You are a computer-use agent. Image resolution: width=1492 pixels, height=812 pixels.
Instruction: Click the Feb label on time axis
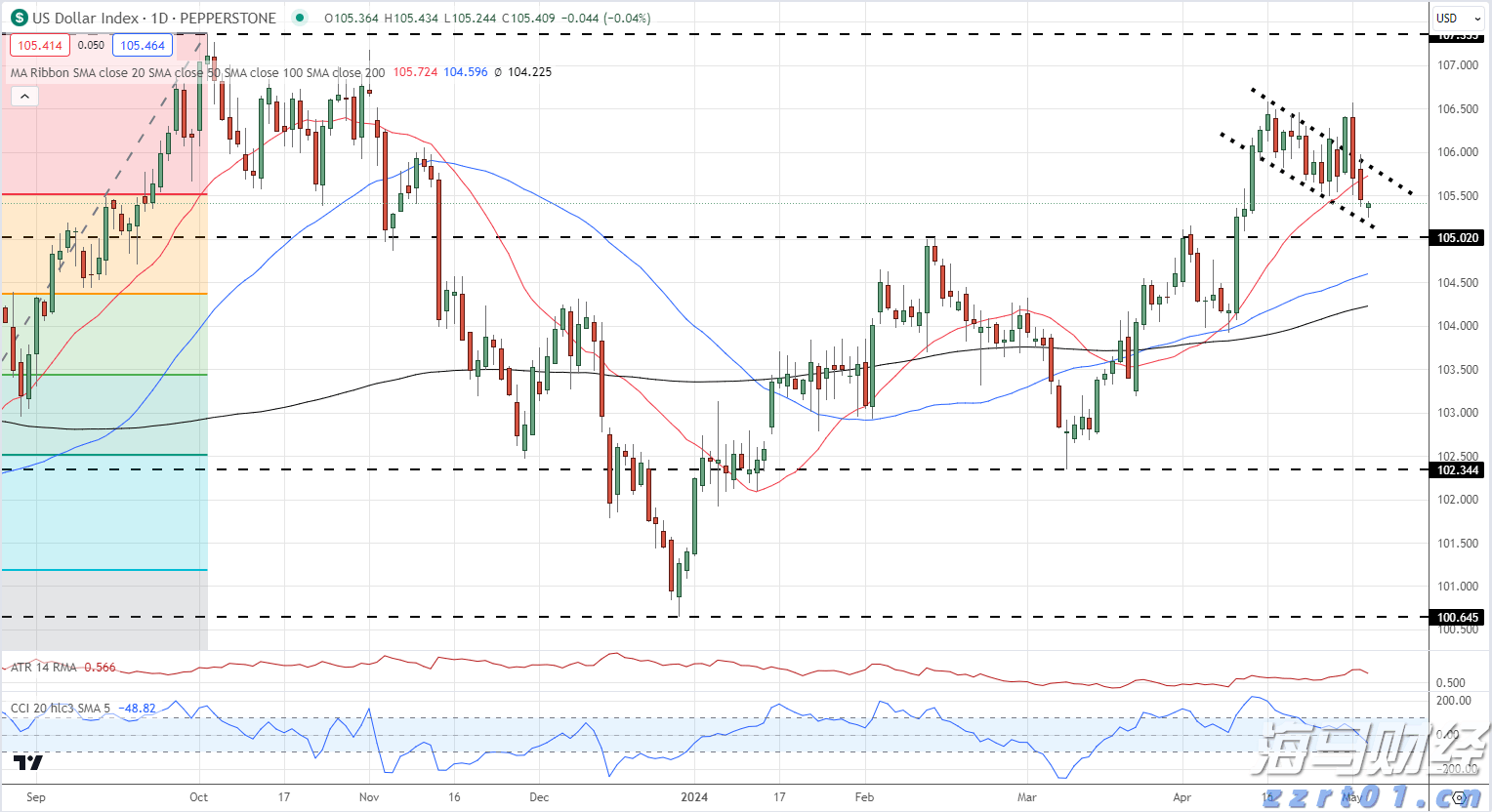[x=864, y=797]
